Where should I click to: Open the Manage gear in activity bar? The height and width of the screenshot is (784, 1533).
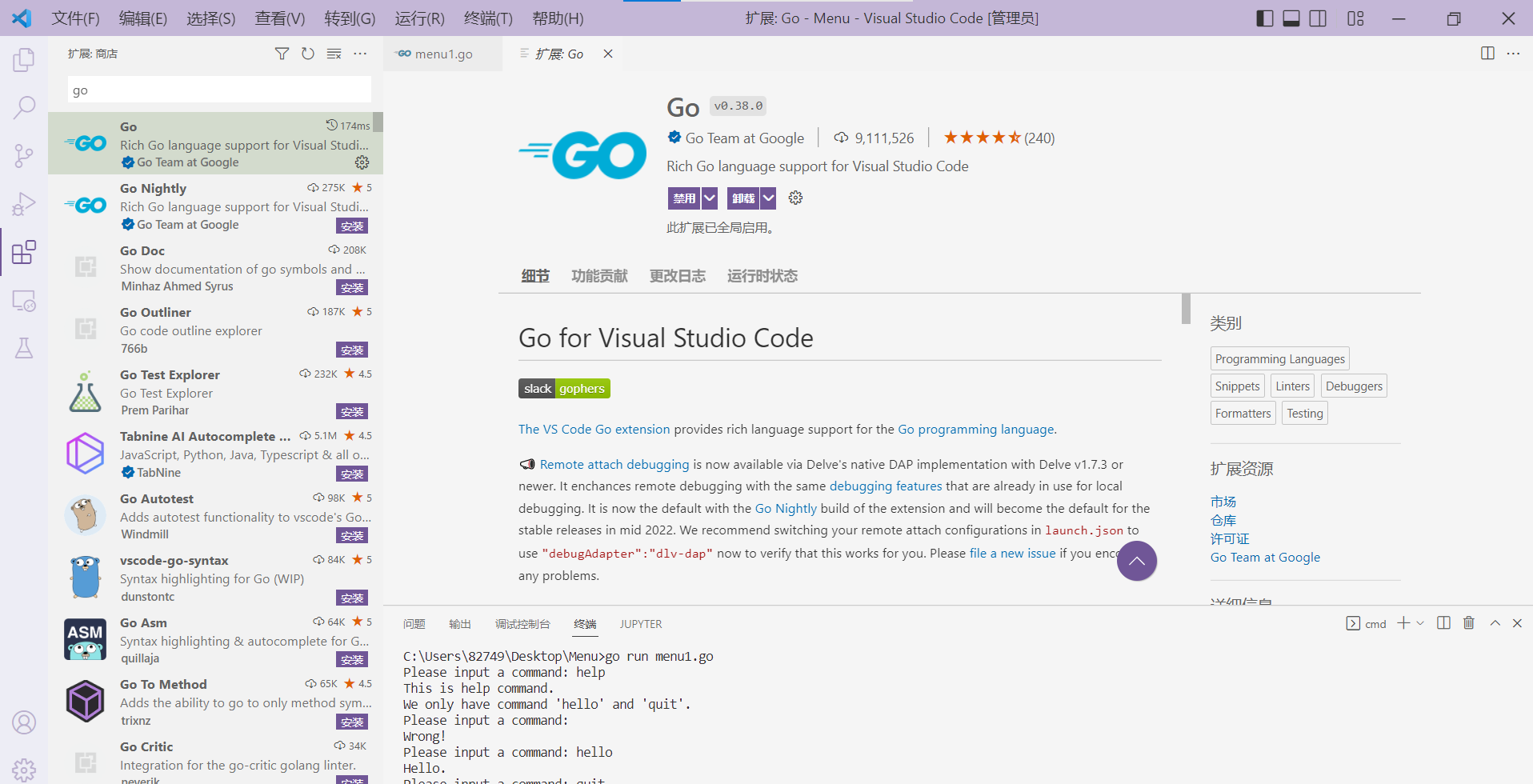tap(24, 770)
